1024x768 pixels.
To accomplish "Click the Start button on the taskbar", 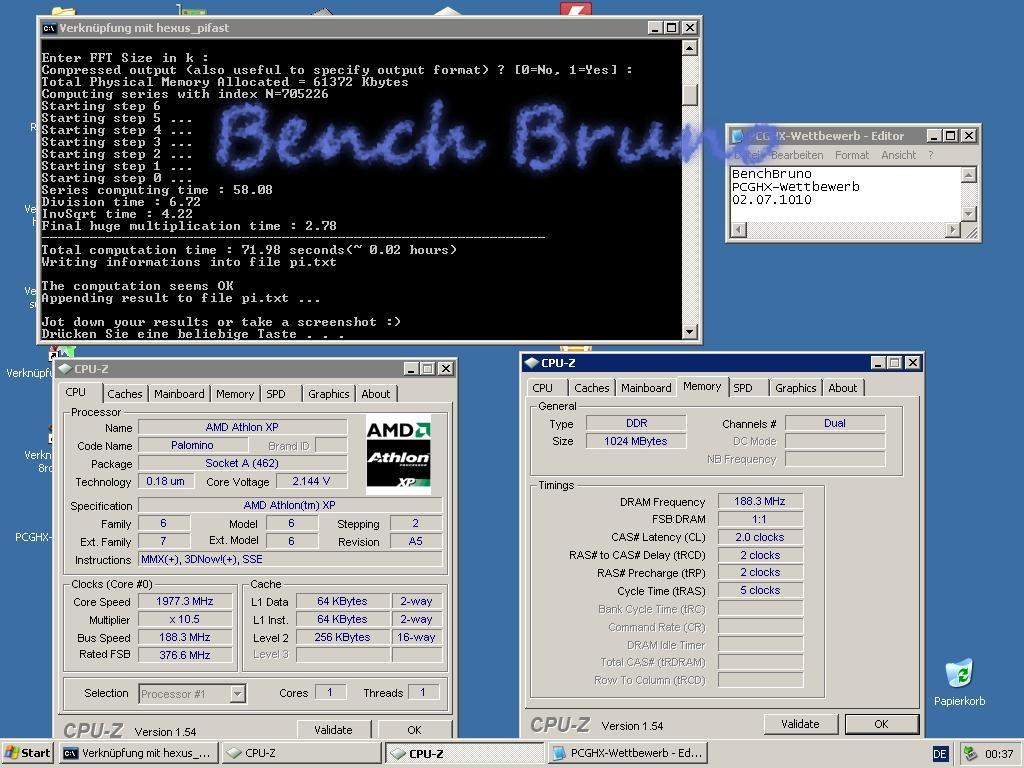I will [x=28, y=753].
